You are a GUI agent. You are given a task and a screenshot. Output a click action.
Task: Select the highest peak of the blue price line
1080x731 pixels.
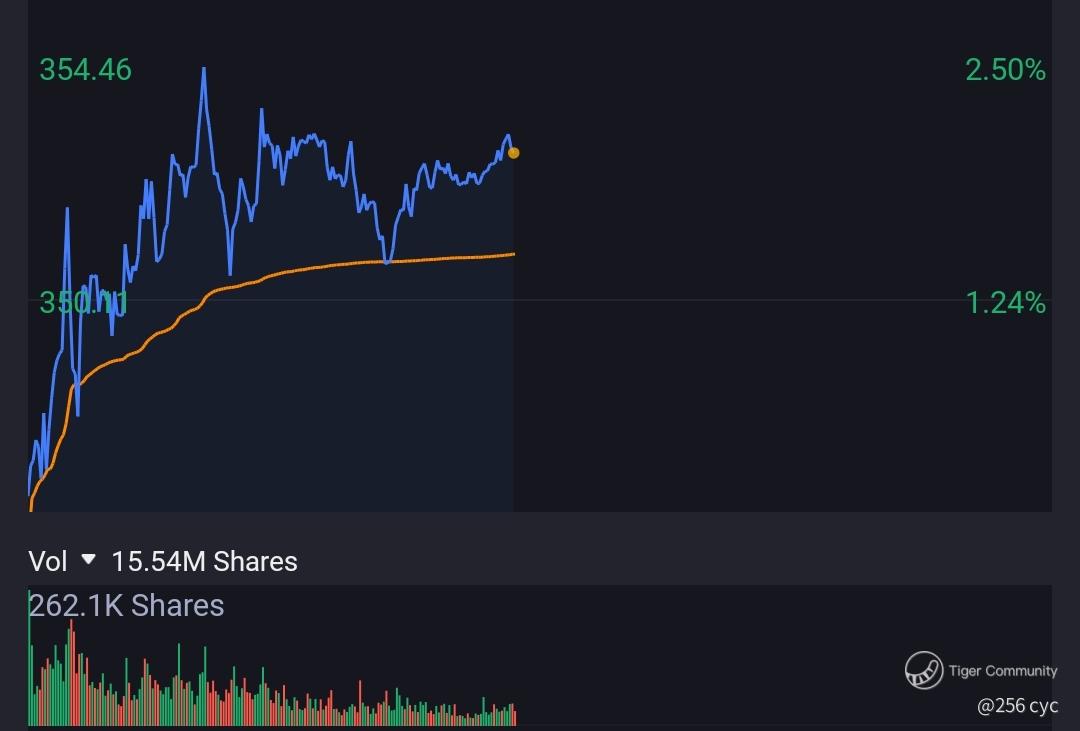[x=204, y=69]
